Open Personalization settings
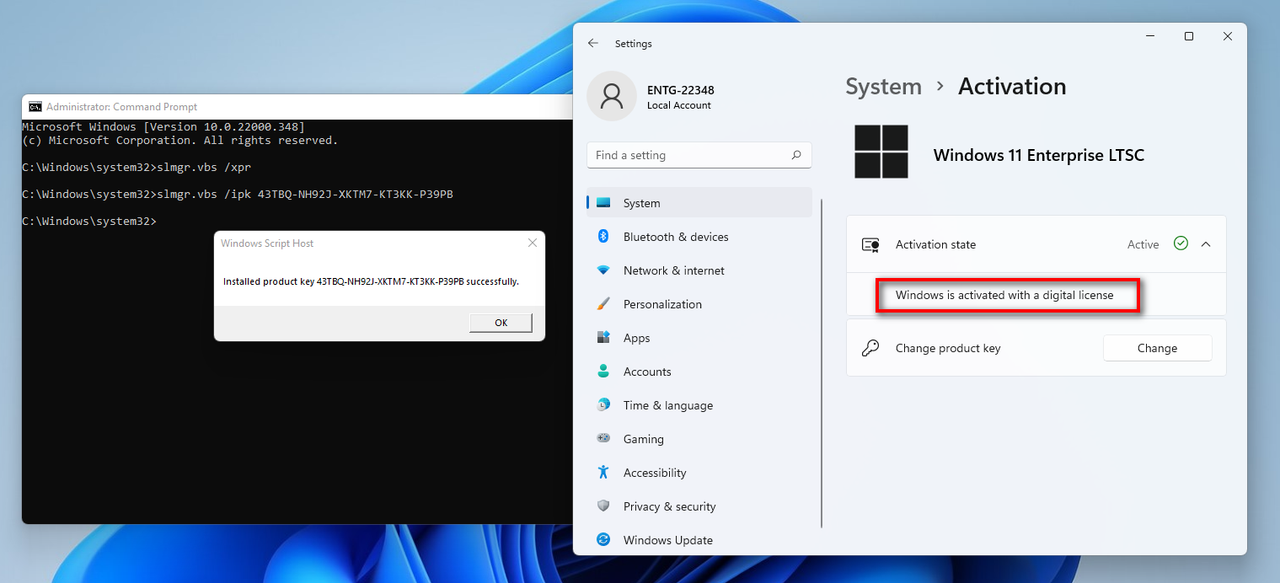Image resolution: width=1280 pixels, height=583 pixels. [x=699, y=304]
